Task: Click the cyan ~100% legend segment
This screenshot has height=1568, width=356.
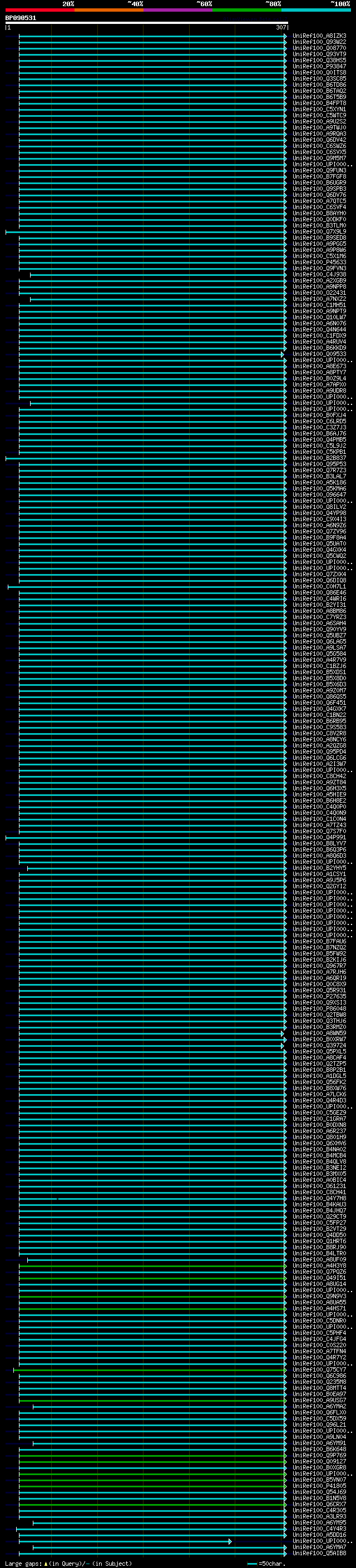Action: point(316,10)
